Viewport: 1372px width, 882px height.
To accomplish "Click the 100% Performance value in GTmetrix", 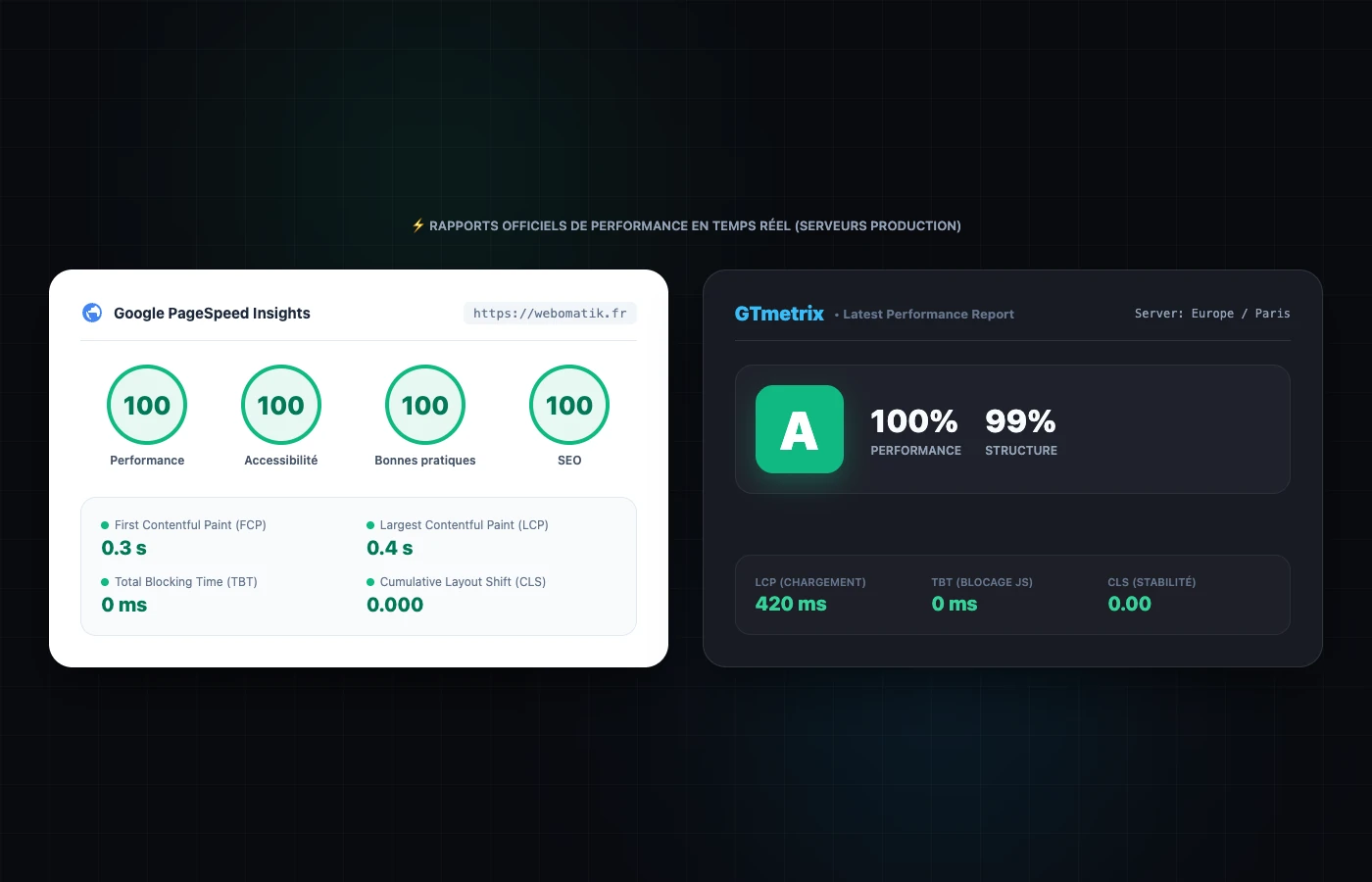I will click(914, 421).
